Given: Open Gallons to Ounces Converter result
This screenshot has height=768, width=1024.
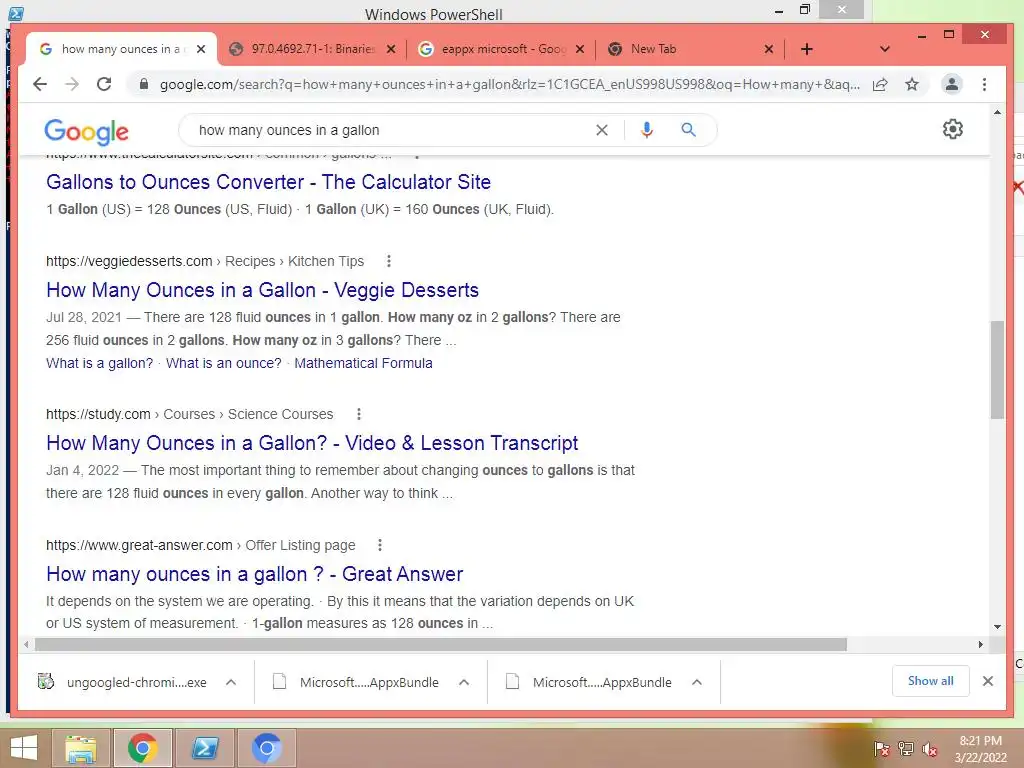Looking at the screenshot, I should pyautogui.click(x=268, y=182).
